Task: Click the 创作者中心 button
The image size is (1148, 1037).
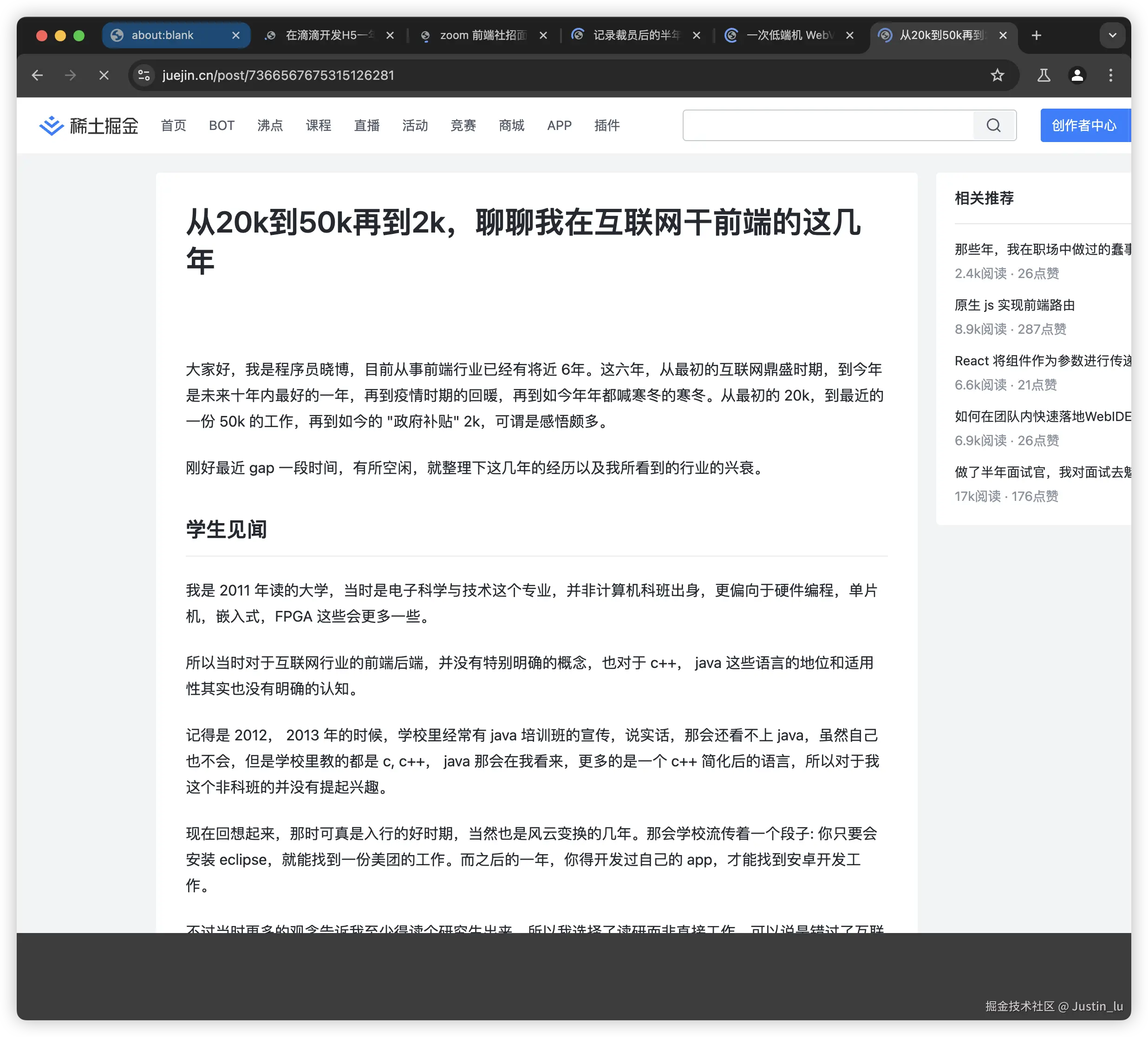Action: [x=1083, y=126]
